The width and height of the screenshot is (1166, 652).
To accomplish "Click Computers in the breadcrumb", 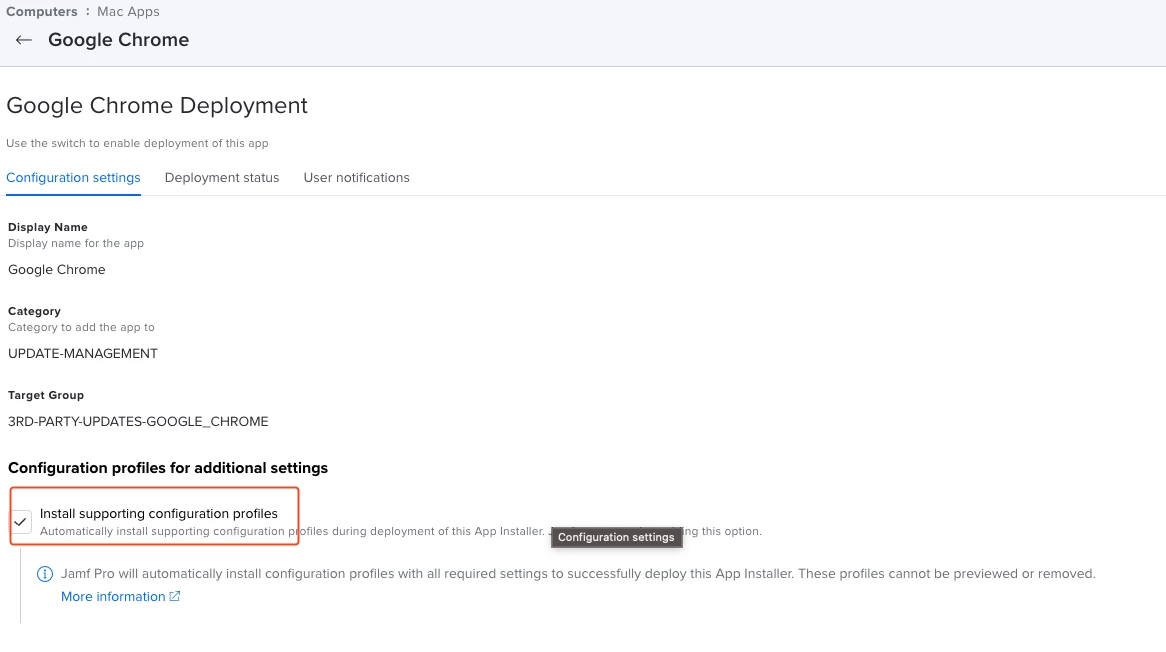I will pyautogui.click(x=42, y=11).
